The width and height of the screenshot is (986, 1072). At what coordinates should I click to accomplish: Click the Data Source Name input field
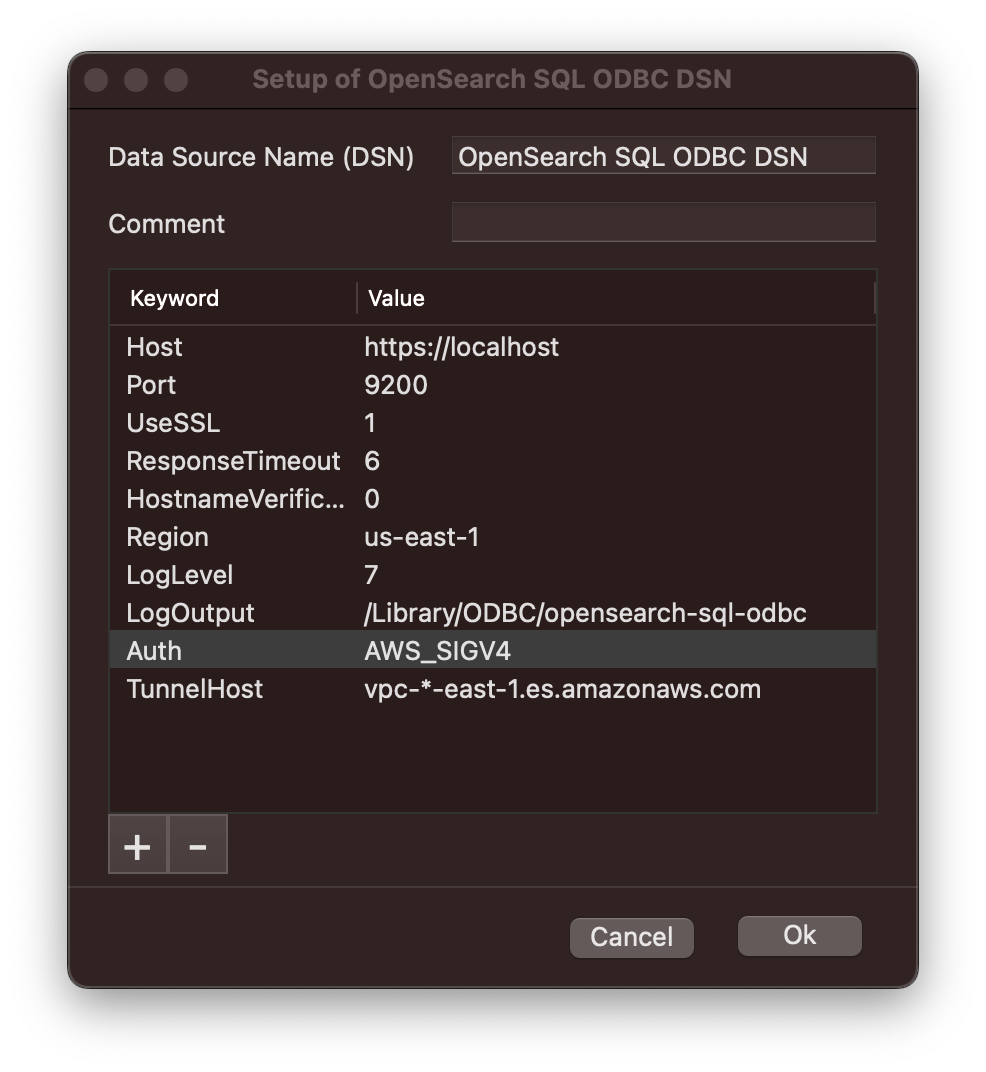coord(663,156)
